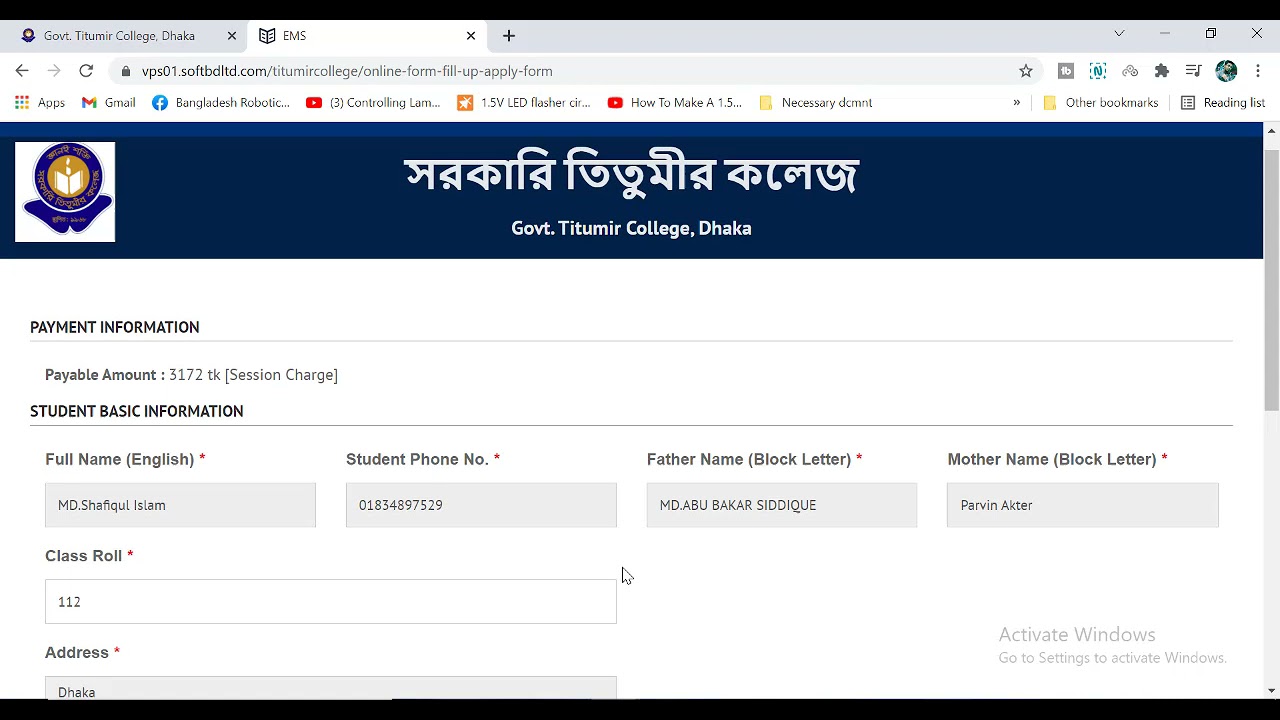Click the Govt. Titumir College, Dhaka heading
1280x720 pixels.
(x=631, y=228)
